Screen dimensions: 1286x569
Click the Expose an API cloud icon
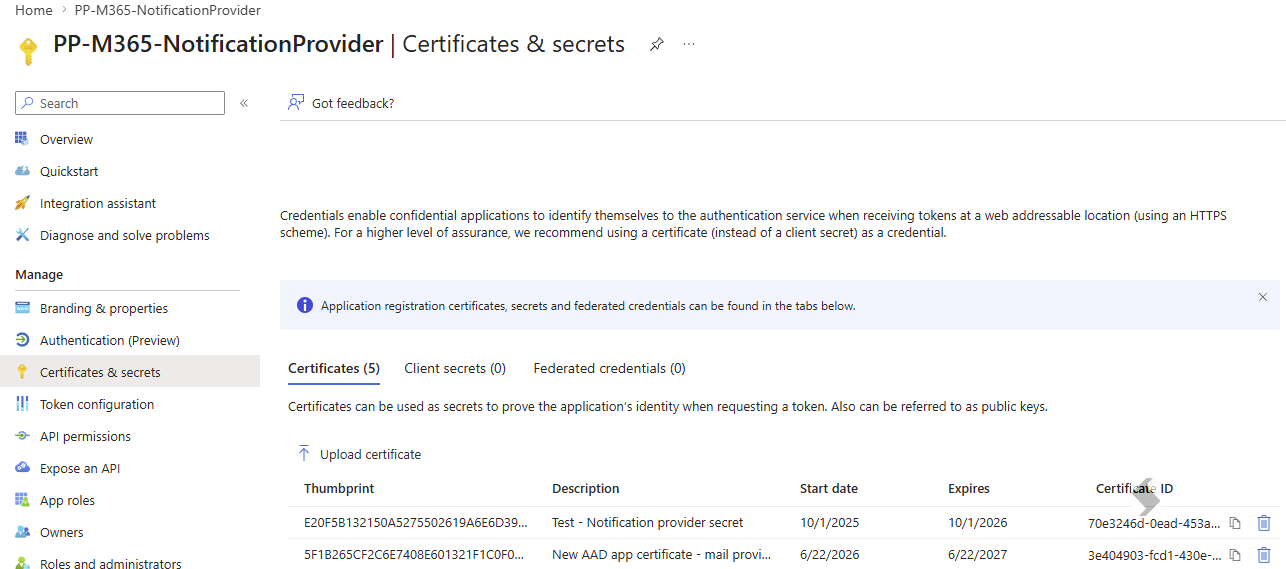pyautogui.click(x=22, y=468)
